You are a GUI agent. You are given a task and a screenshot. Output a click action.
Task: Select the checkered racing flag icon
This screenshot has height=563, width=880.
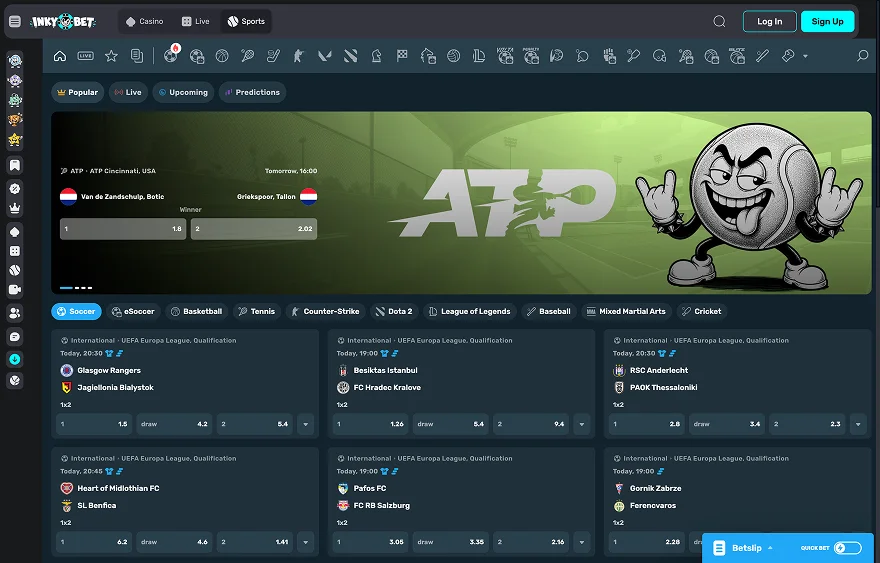pyautogui.click(x=402, y=56)
